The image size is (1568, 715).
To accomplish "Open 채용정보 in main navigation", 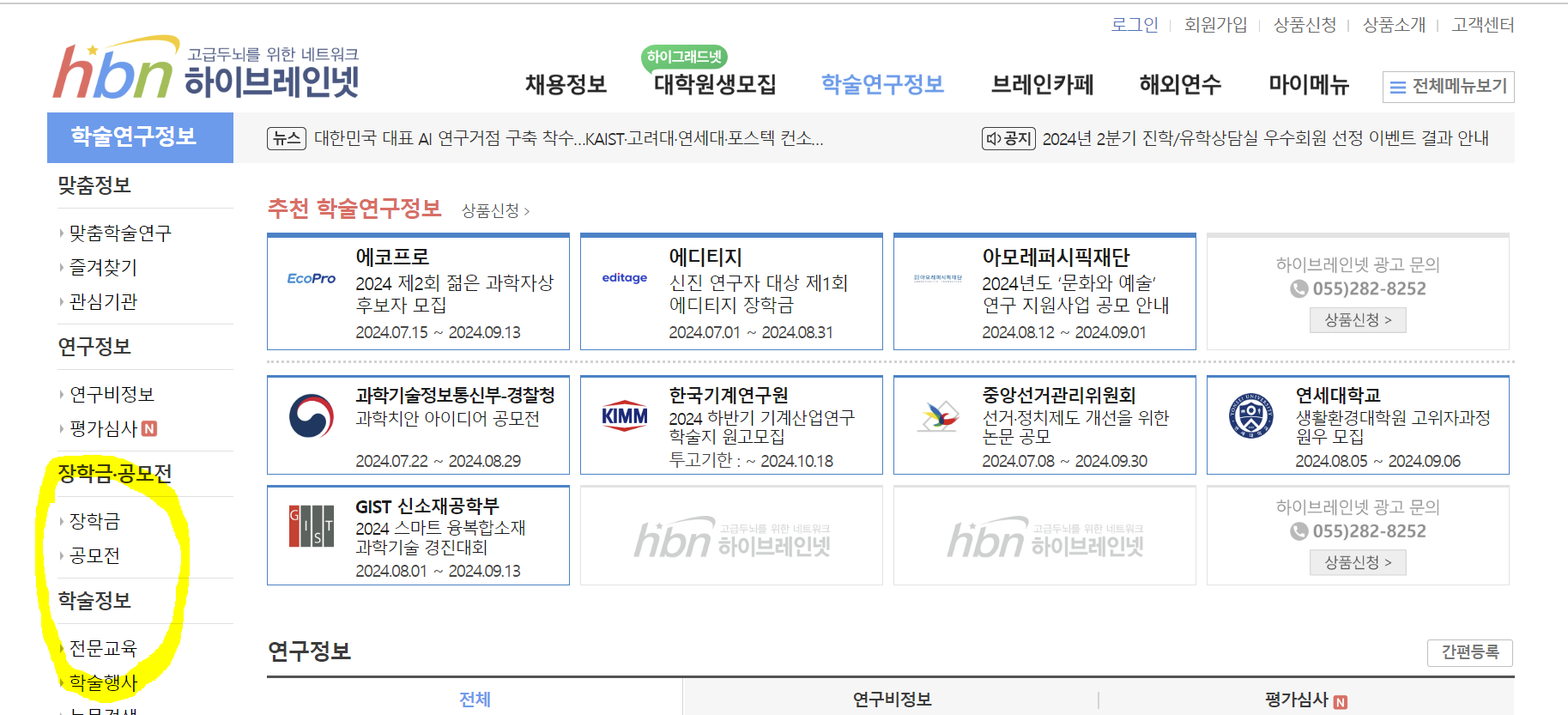I will point(566,84).
